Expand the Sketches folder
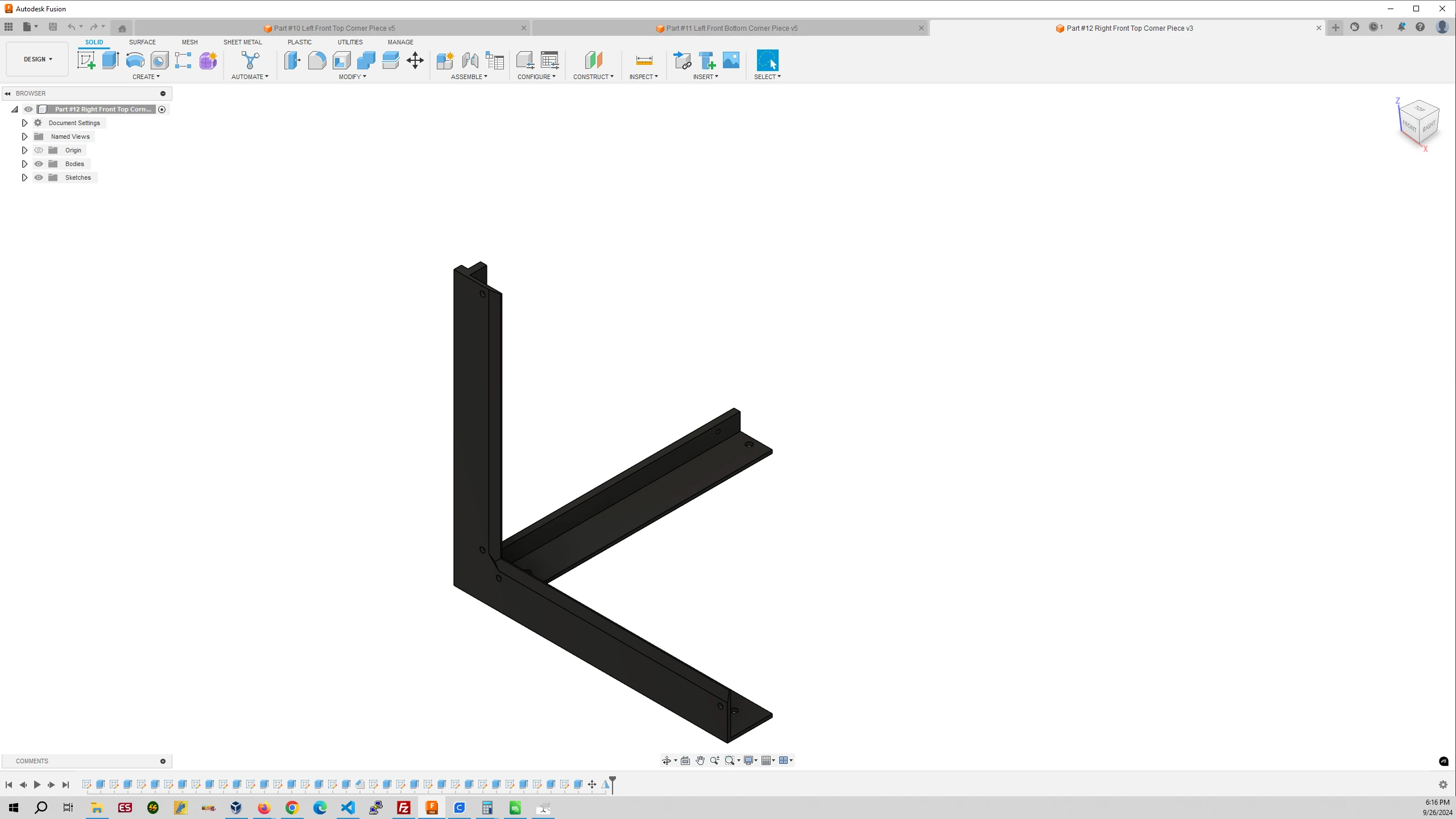Viewport: 1456px width, 819px height. tap(24, 177)
